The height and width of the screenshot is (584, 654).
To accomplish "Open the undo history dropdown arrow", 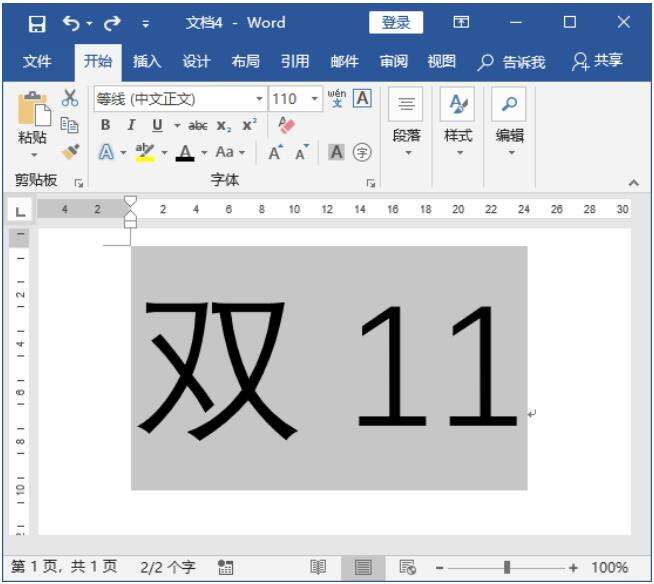I will pyautogui.click(x=89, y=24).
